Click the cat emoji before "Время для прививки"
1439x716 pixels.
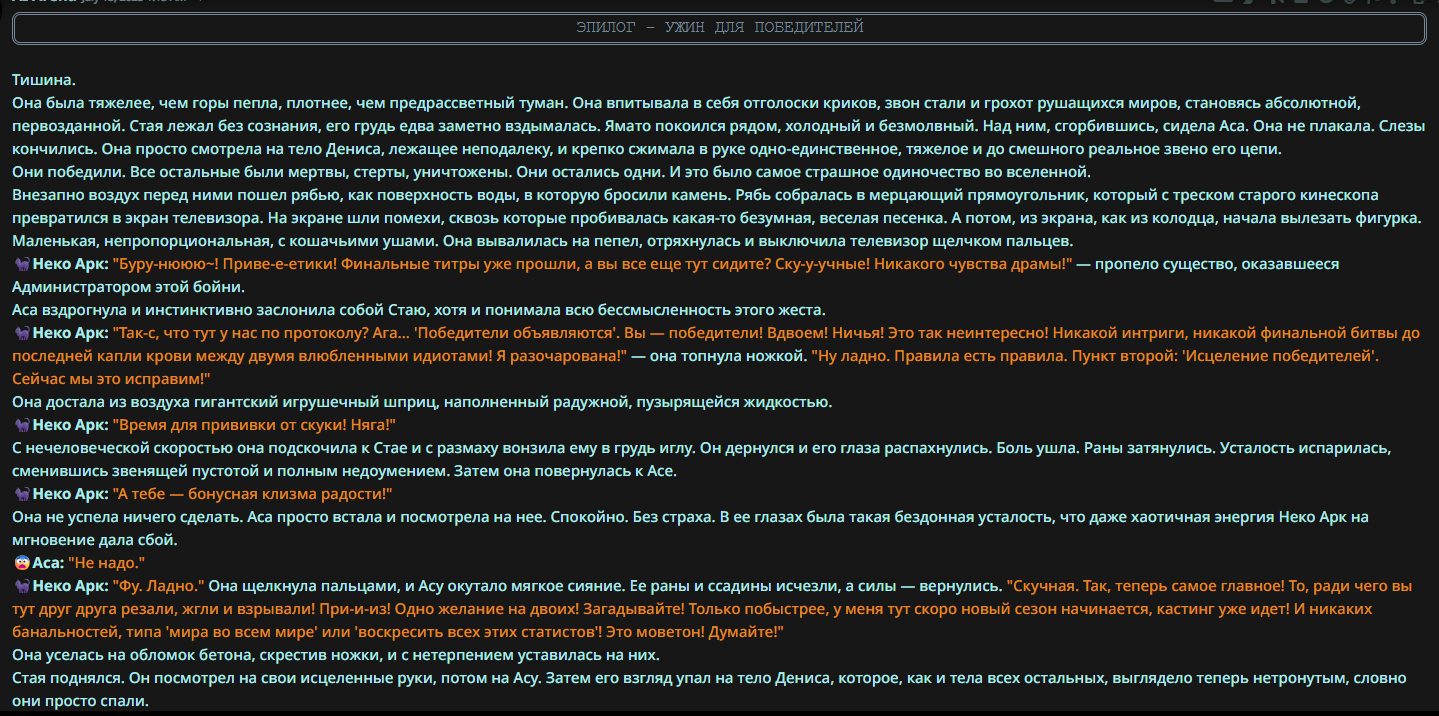click(21, 425)
